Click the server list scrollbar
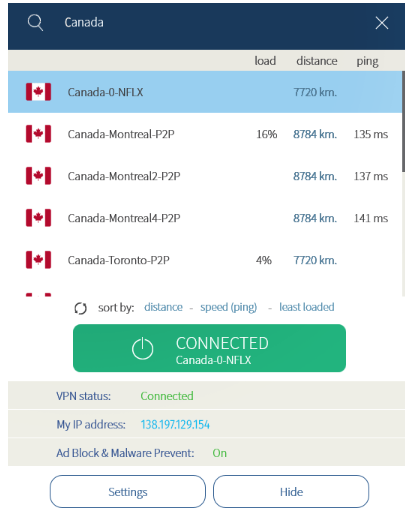Image resolution: width=414 pixels, height=516 pixels. click(x=403, y=122)
